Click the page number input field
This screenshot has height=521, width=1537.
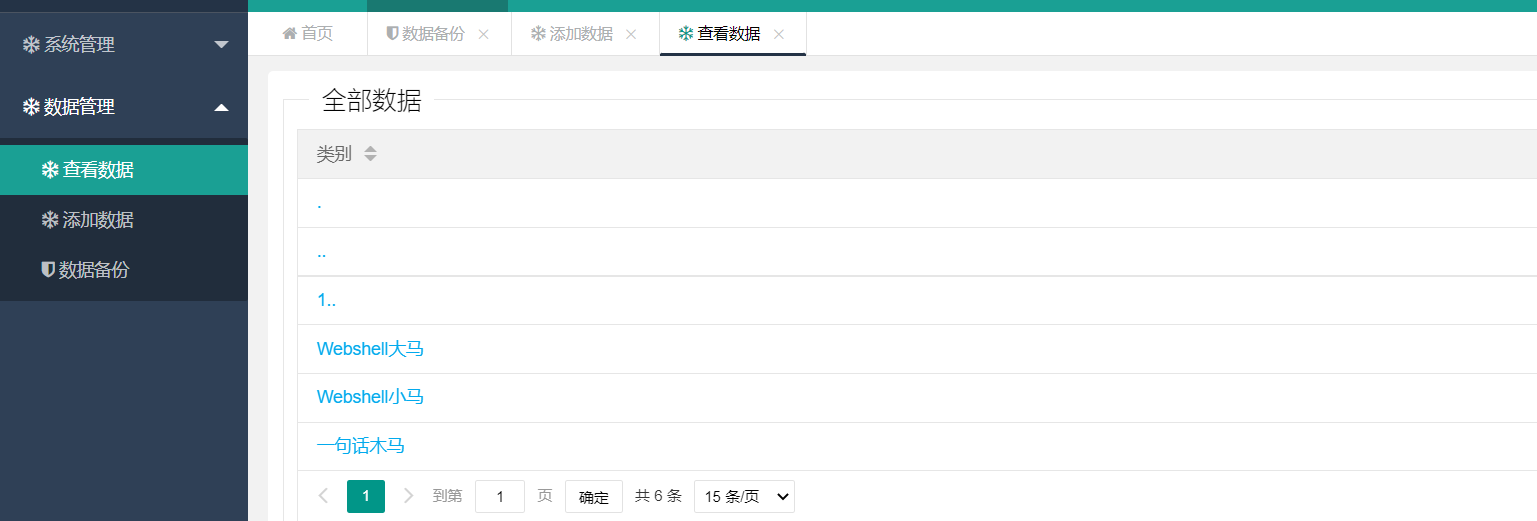point(499,497)
